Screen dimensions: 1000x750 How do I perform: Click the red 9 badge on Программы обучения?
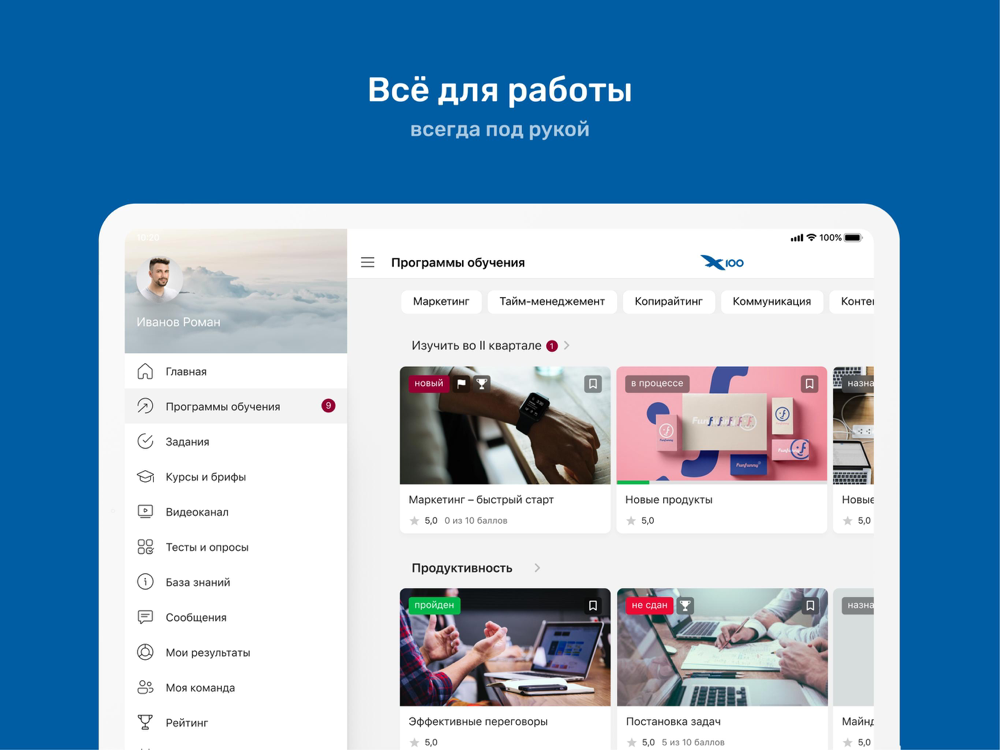(328, 406)
